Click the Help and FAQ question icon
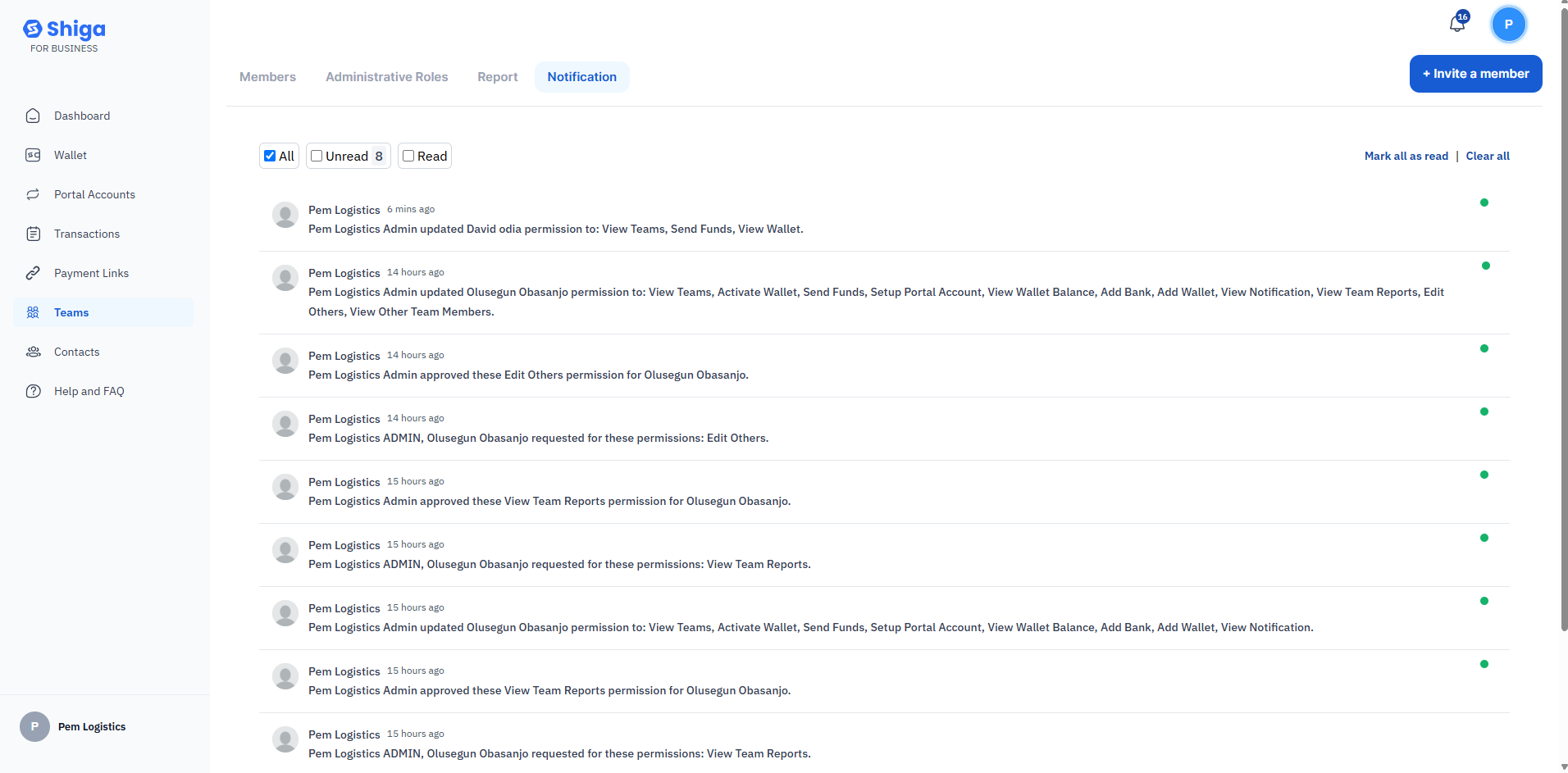 [33, 391]
